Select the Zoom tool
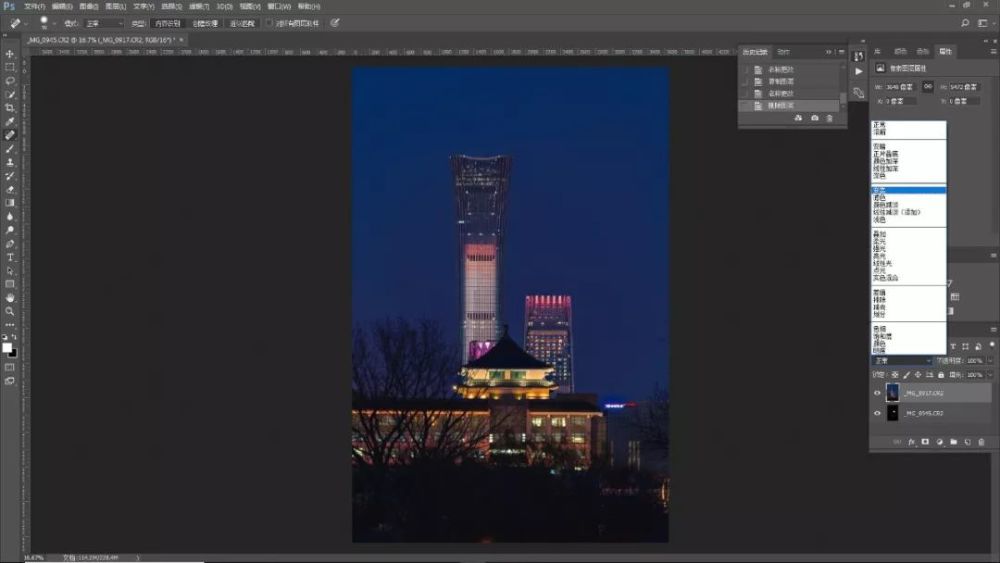The image size is (1000, 563). [x=10, y=311]
